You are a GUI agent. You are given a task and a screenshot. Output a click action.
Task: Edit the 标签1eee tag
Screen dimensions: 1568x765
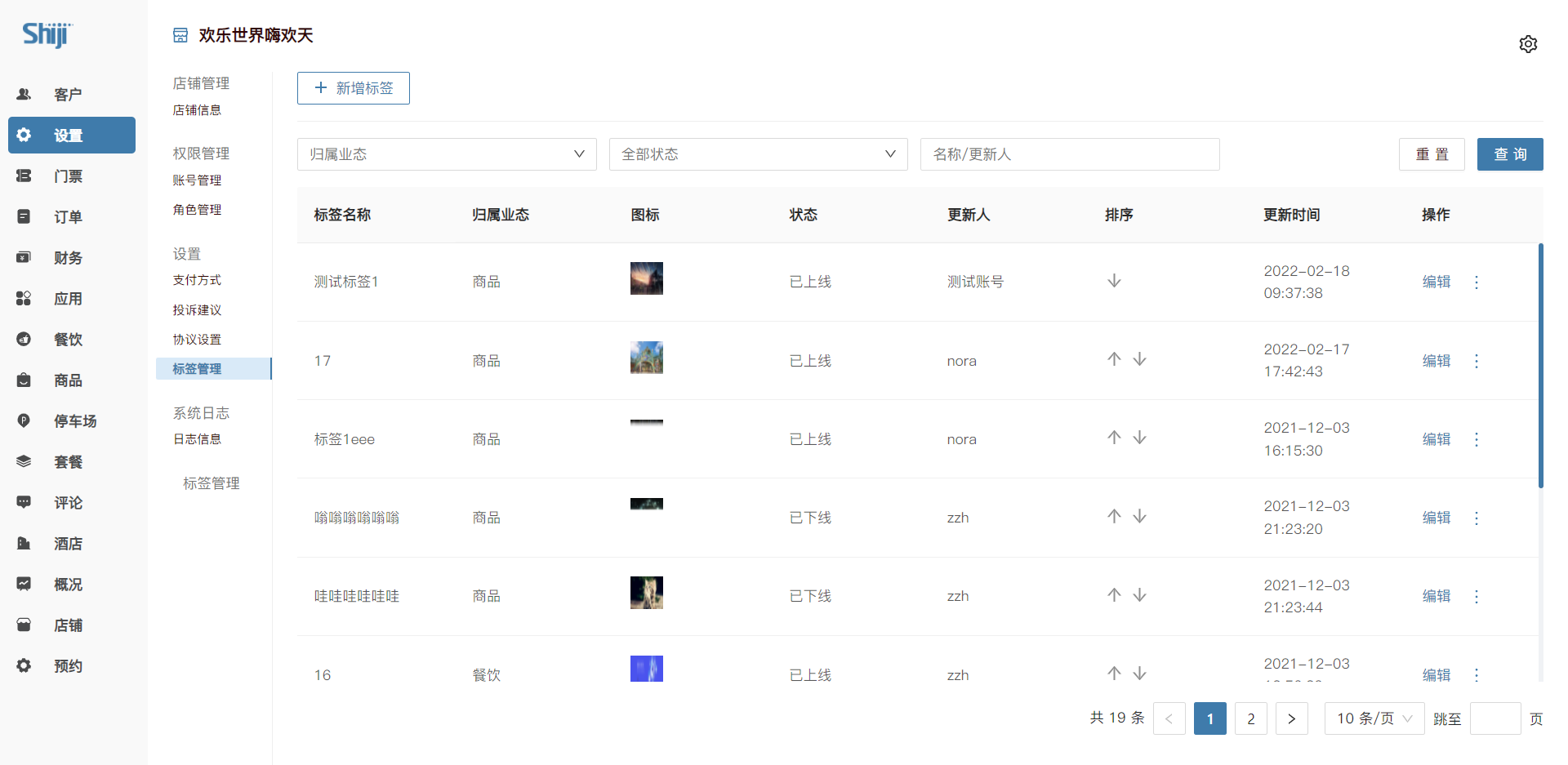click(x=1437, y=439)
